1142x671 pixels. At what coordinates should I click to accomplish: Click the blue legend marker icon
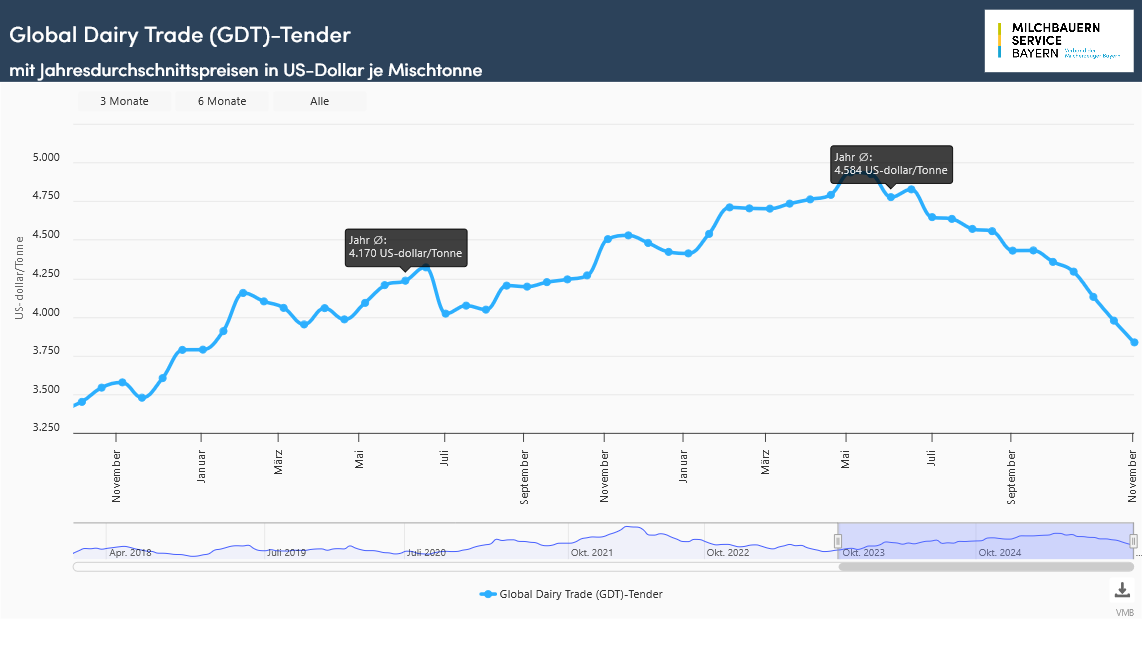pyautogui.click(x=487, y=594)
